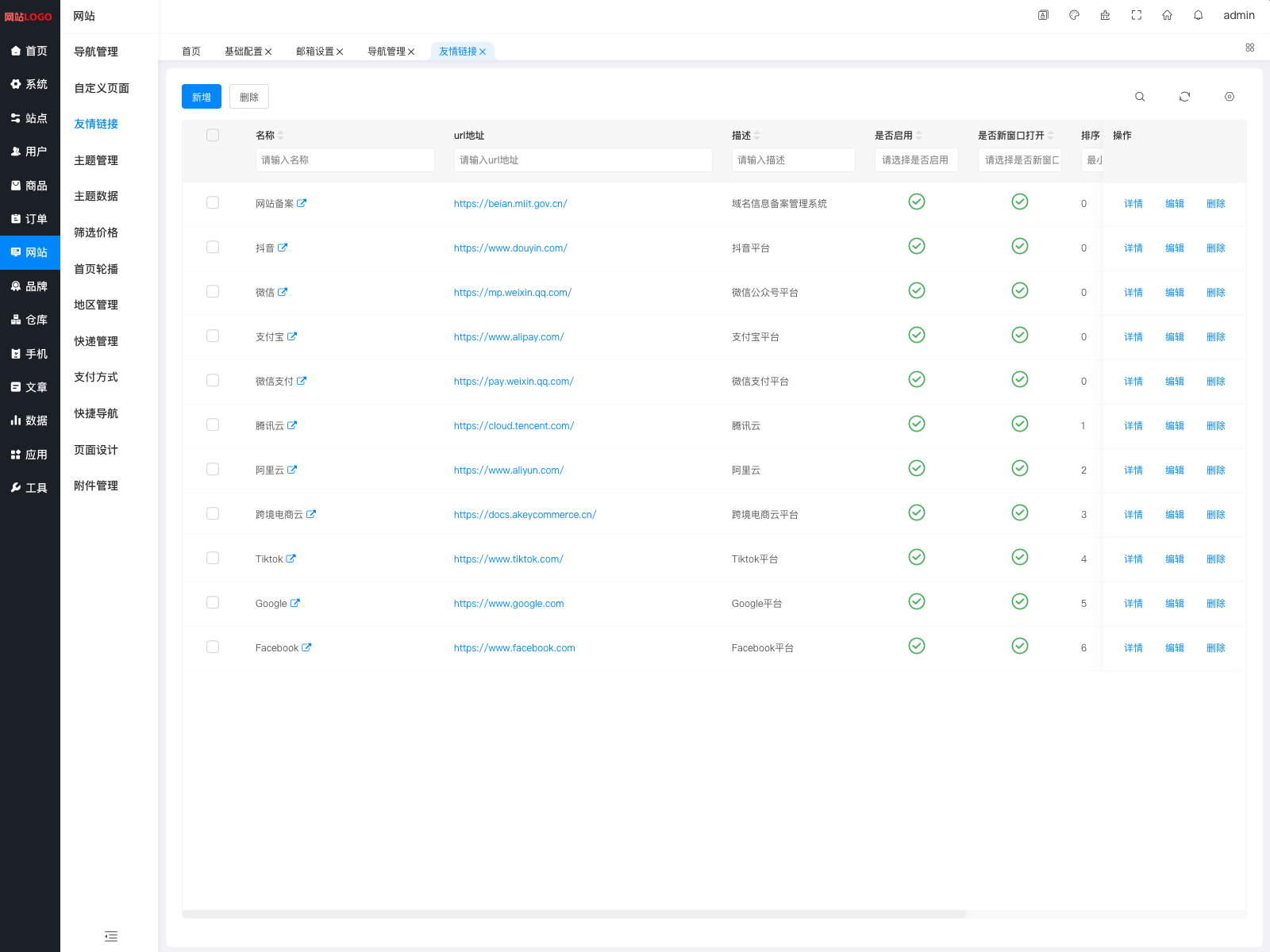The height and width of the screenshot is (952, 1270).
Task: Expand the 是否新窗口打开 filter dropdown
Action: 1020,160
